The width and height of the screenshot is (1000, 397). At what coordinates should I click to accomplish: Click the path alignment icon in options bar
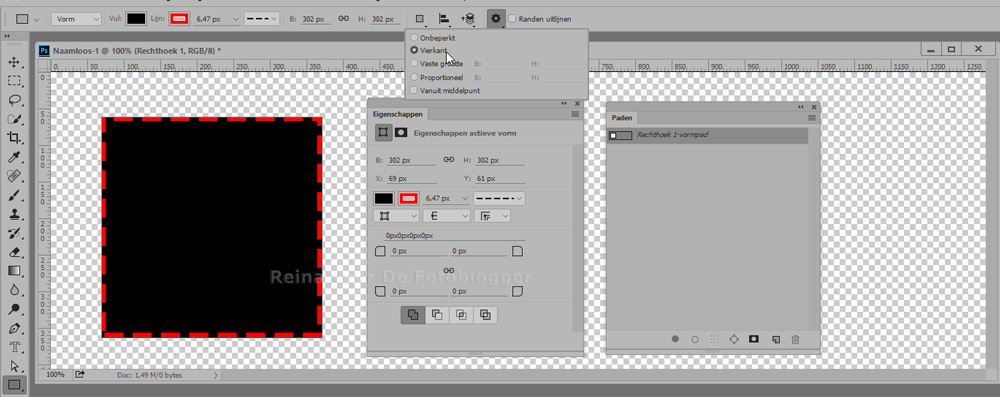(443, 19)
